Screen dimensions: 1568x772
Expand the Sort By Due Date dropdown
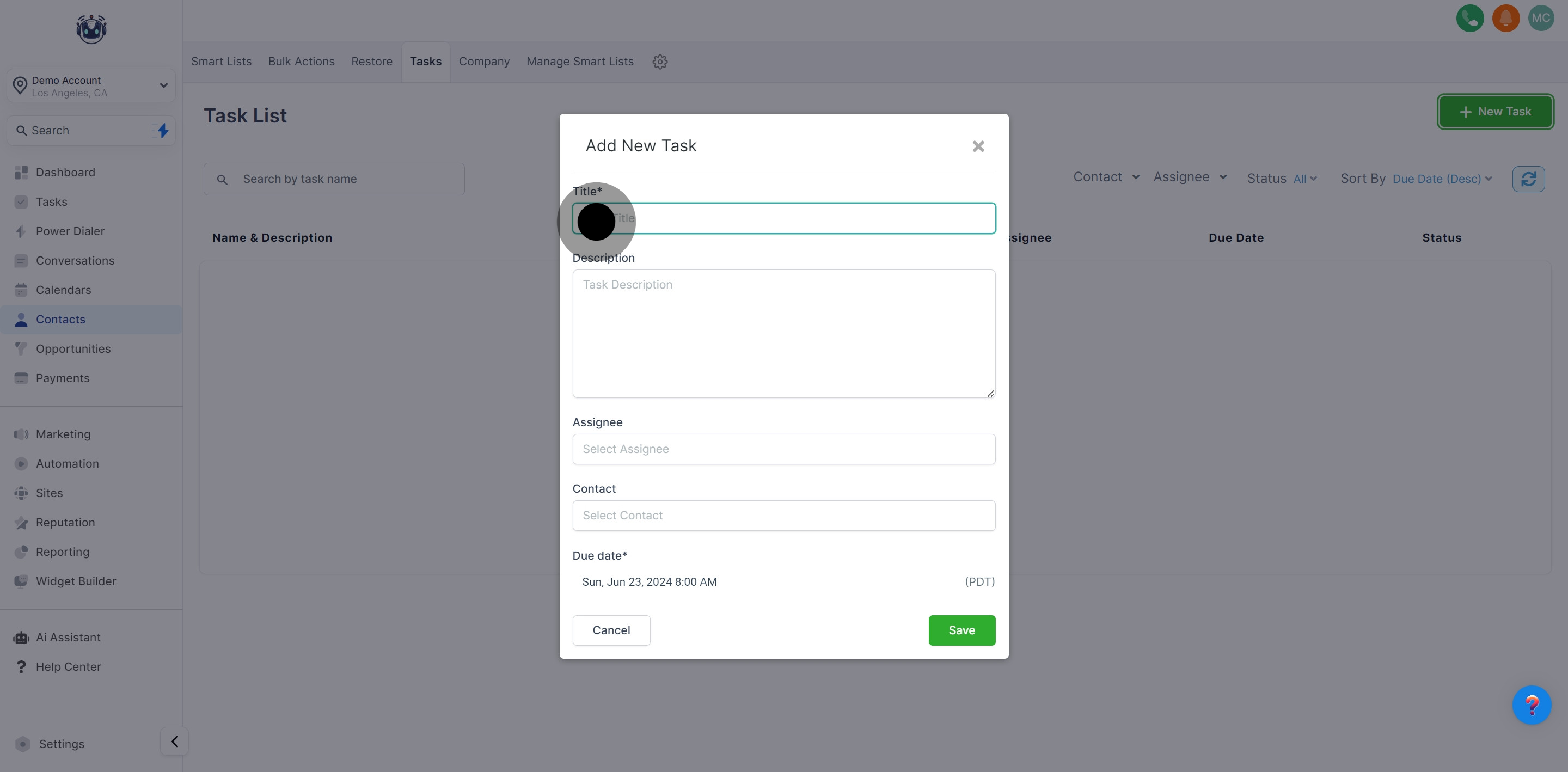point(1441,179)
